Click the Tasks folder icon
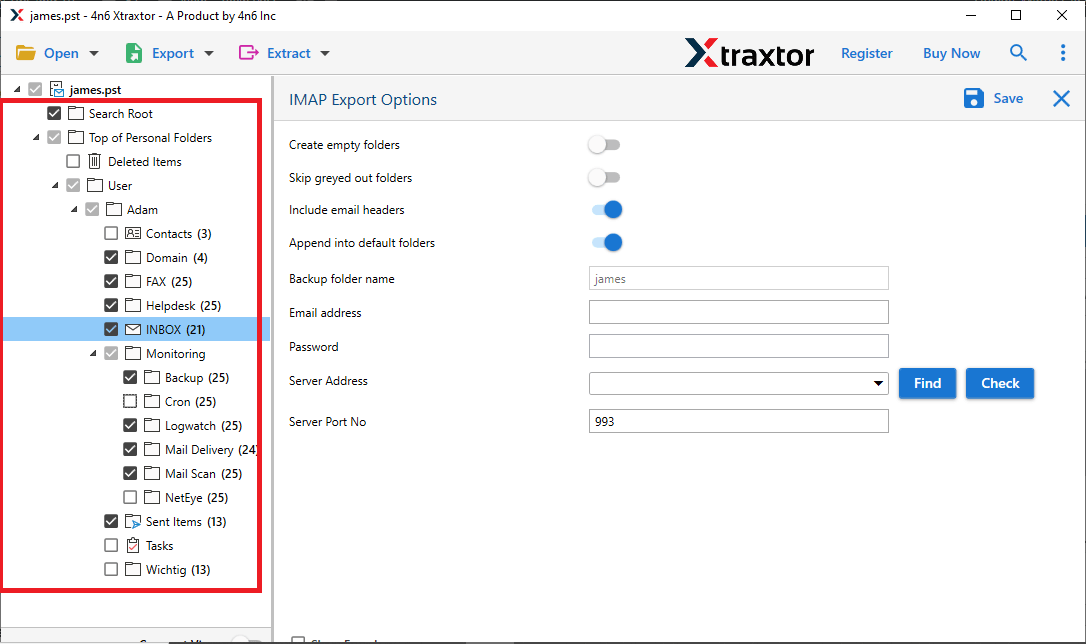1086x644 pixels. (134, 545)
